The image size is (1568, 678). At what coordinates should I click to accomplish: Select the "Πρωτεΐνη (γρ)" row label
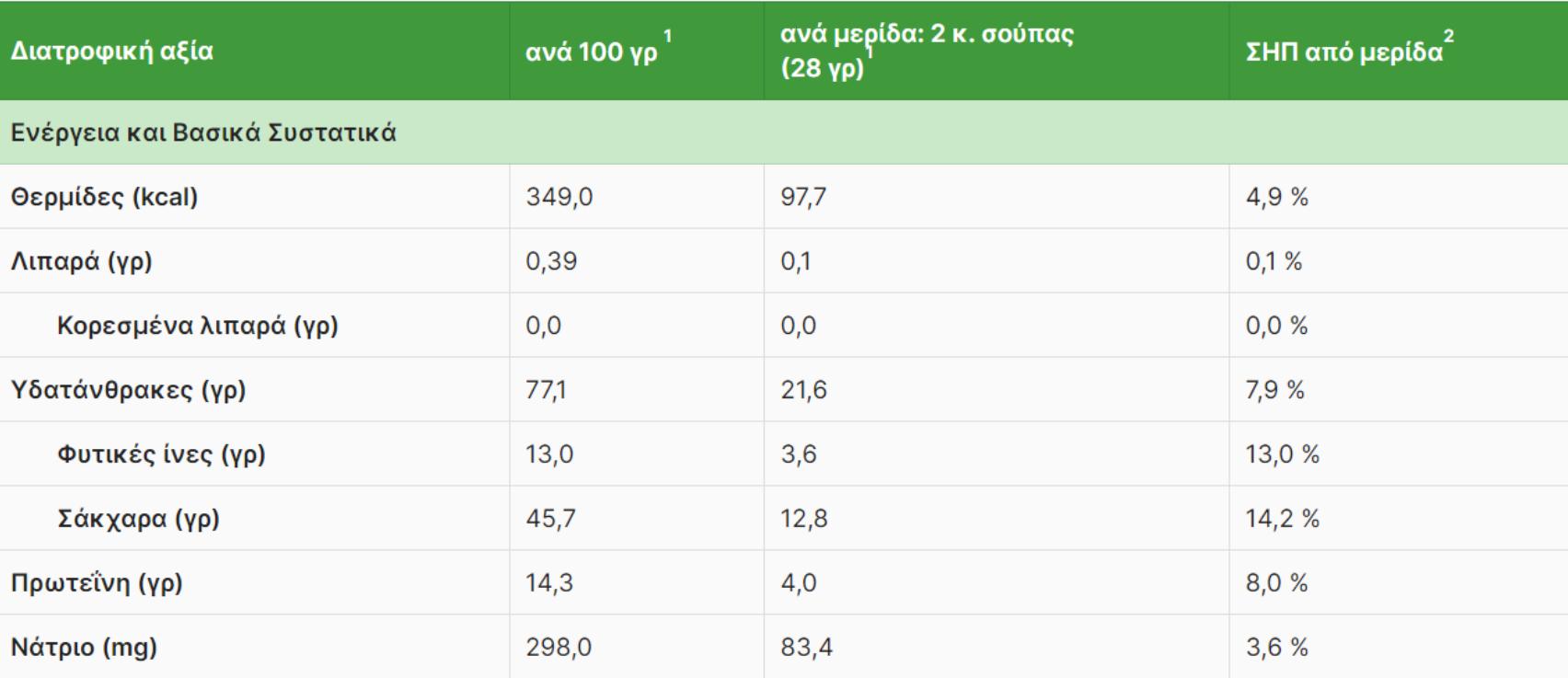tap(97, 583)
